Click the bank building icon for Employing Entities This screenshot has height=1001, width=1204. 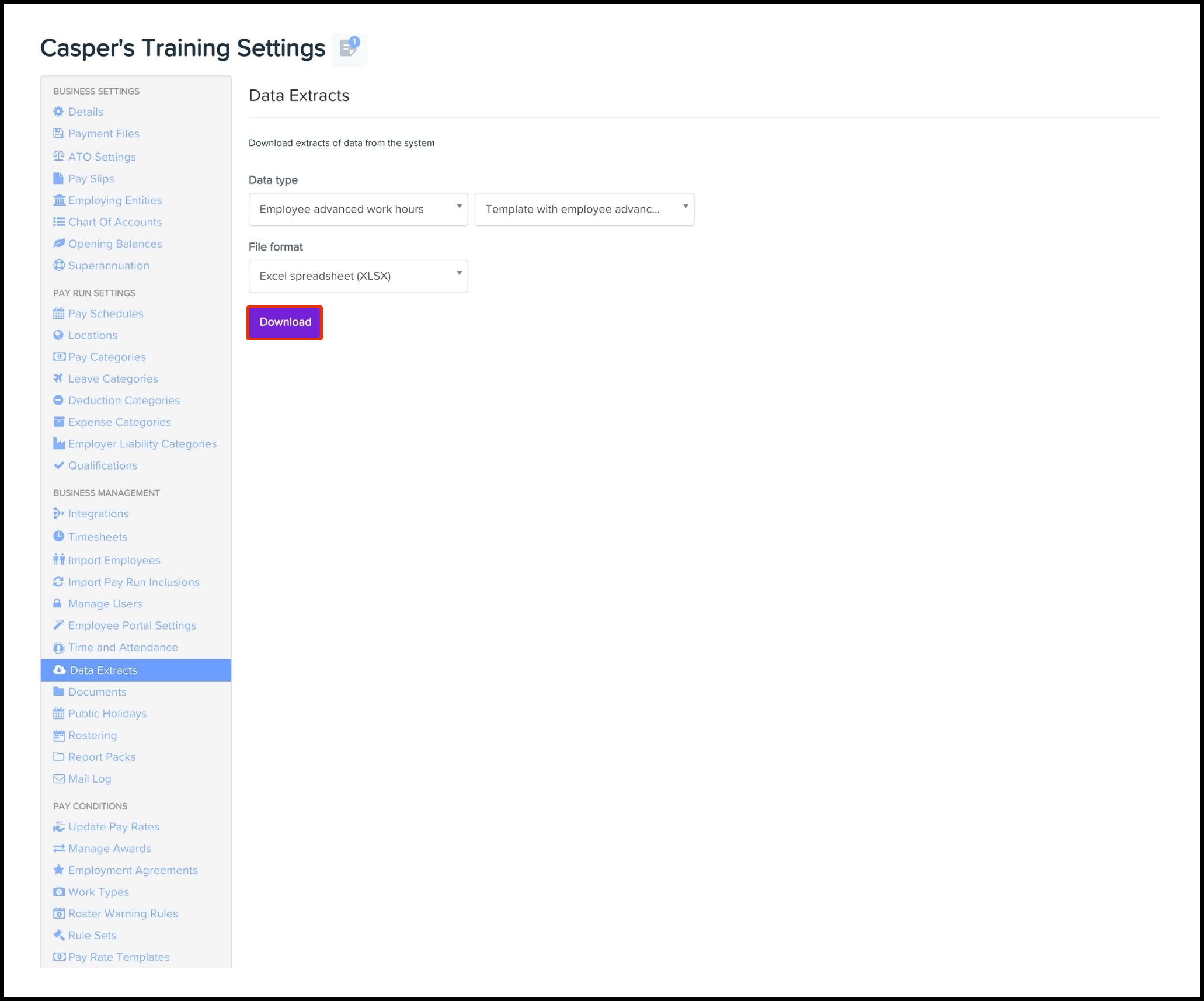[59, 200]
